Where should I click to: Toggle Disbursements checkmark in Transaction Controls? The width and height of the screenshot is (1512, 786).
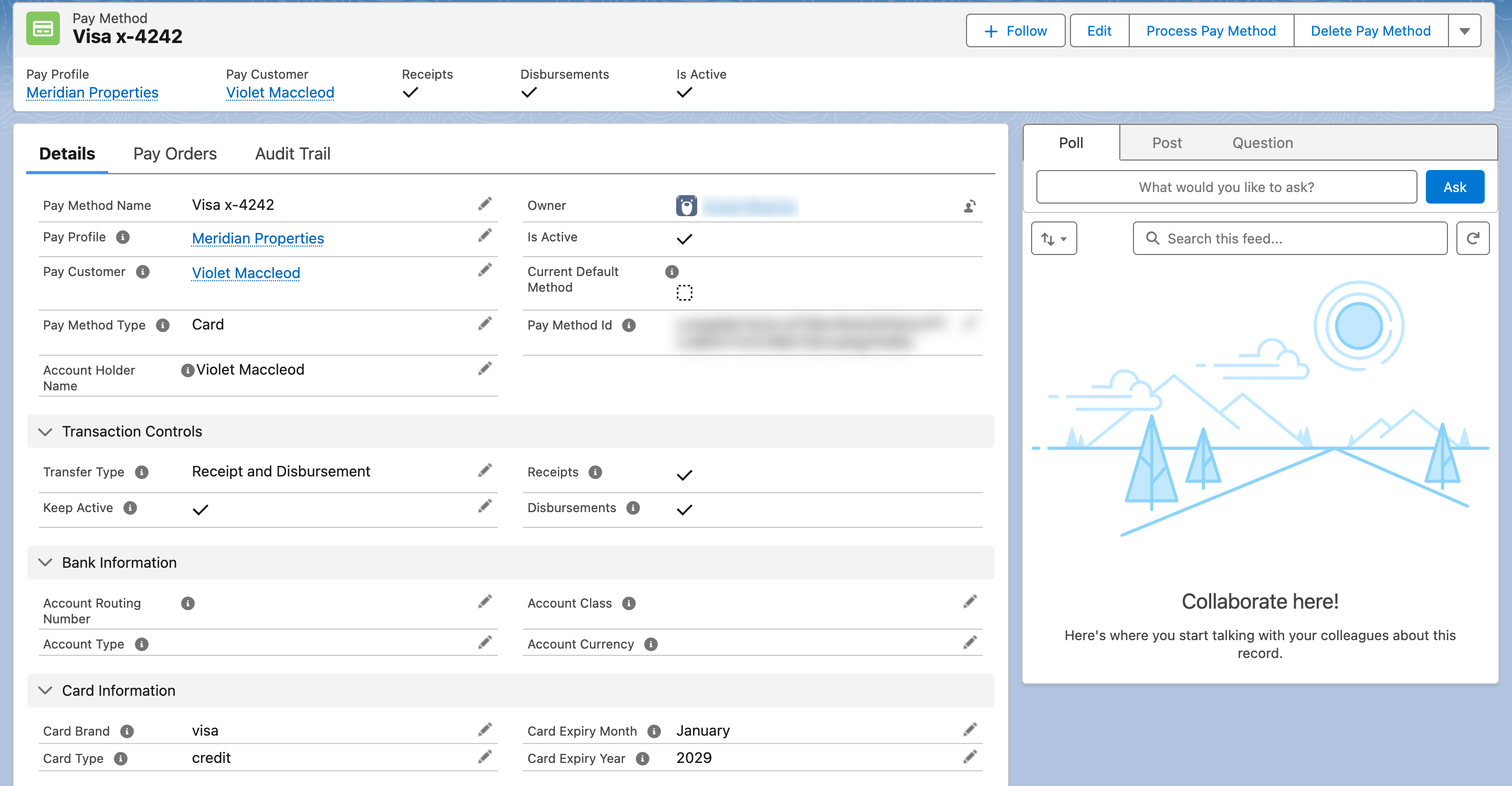(685, 509)
